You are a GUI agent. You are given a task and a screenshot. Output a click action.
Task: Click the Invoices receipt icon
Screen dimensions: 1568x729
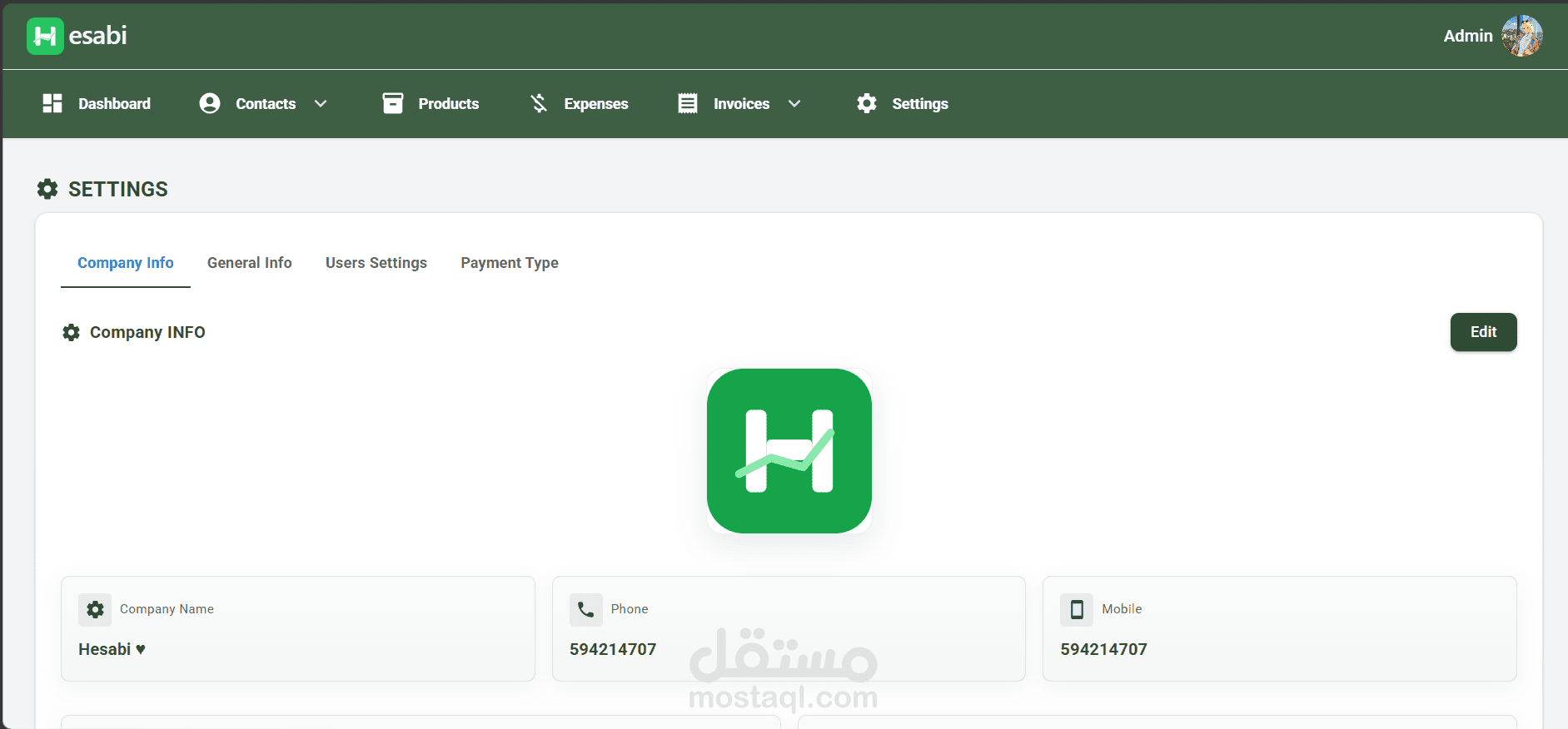(688, 103)
